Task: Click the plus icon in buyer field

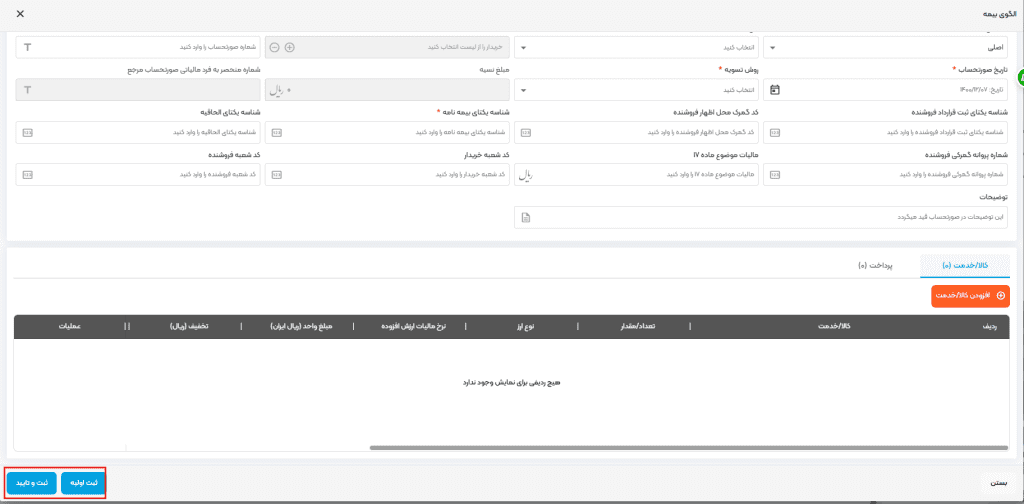Action: point(290,47)
